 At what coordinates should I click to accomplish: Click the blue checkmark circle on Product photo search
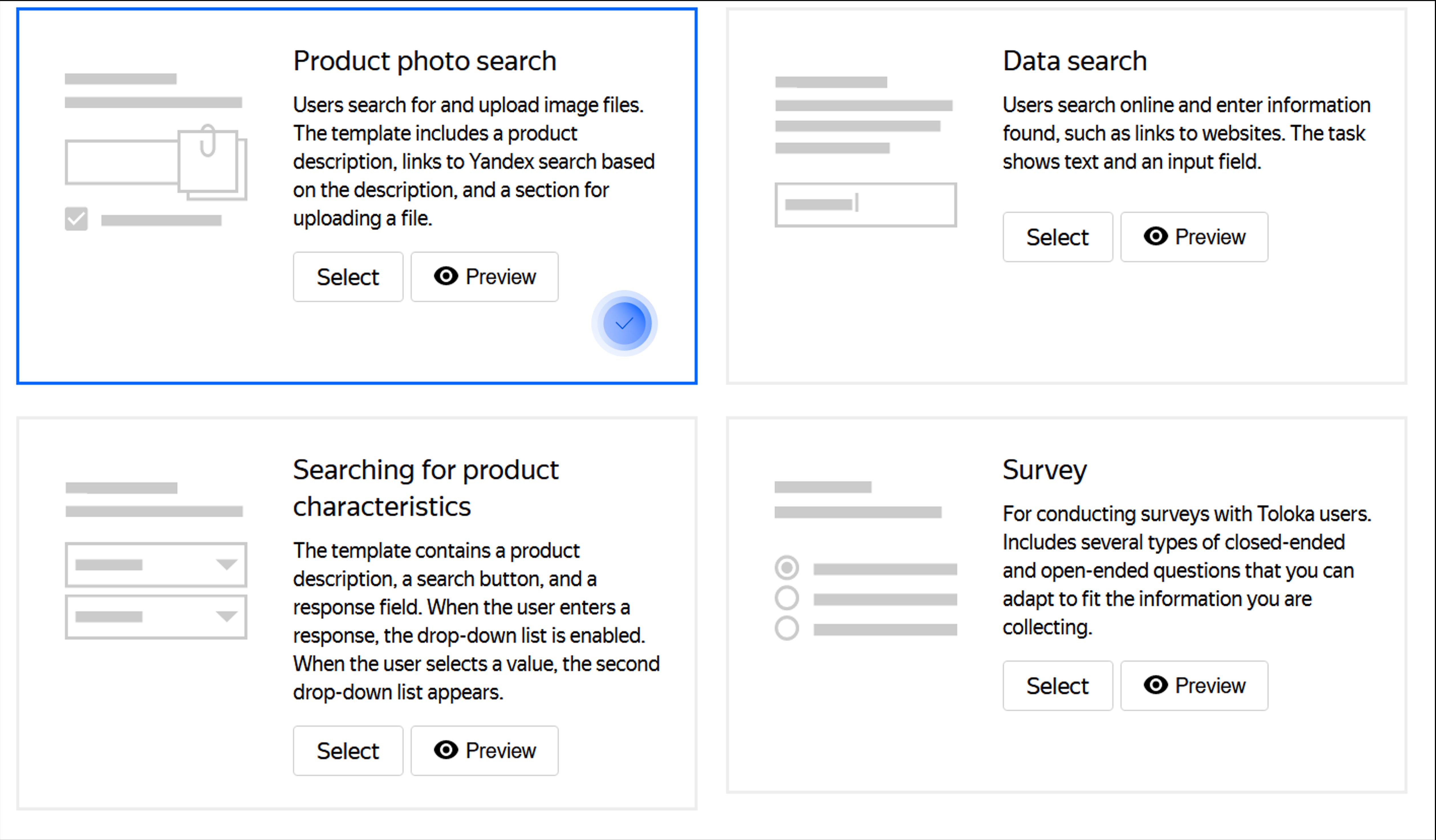click(x=625, y=324)
